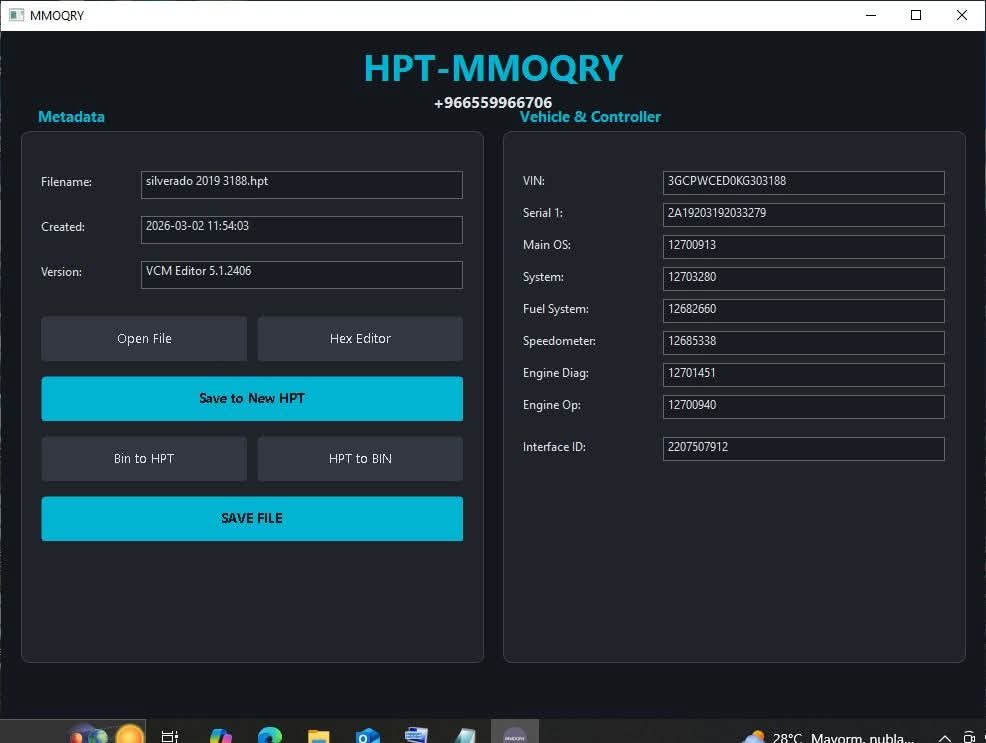Show hidden system tray icons
The height and width of the screenshot is (743, 986).
click(942, 738)
